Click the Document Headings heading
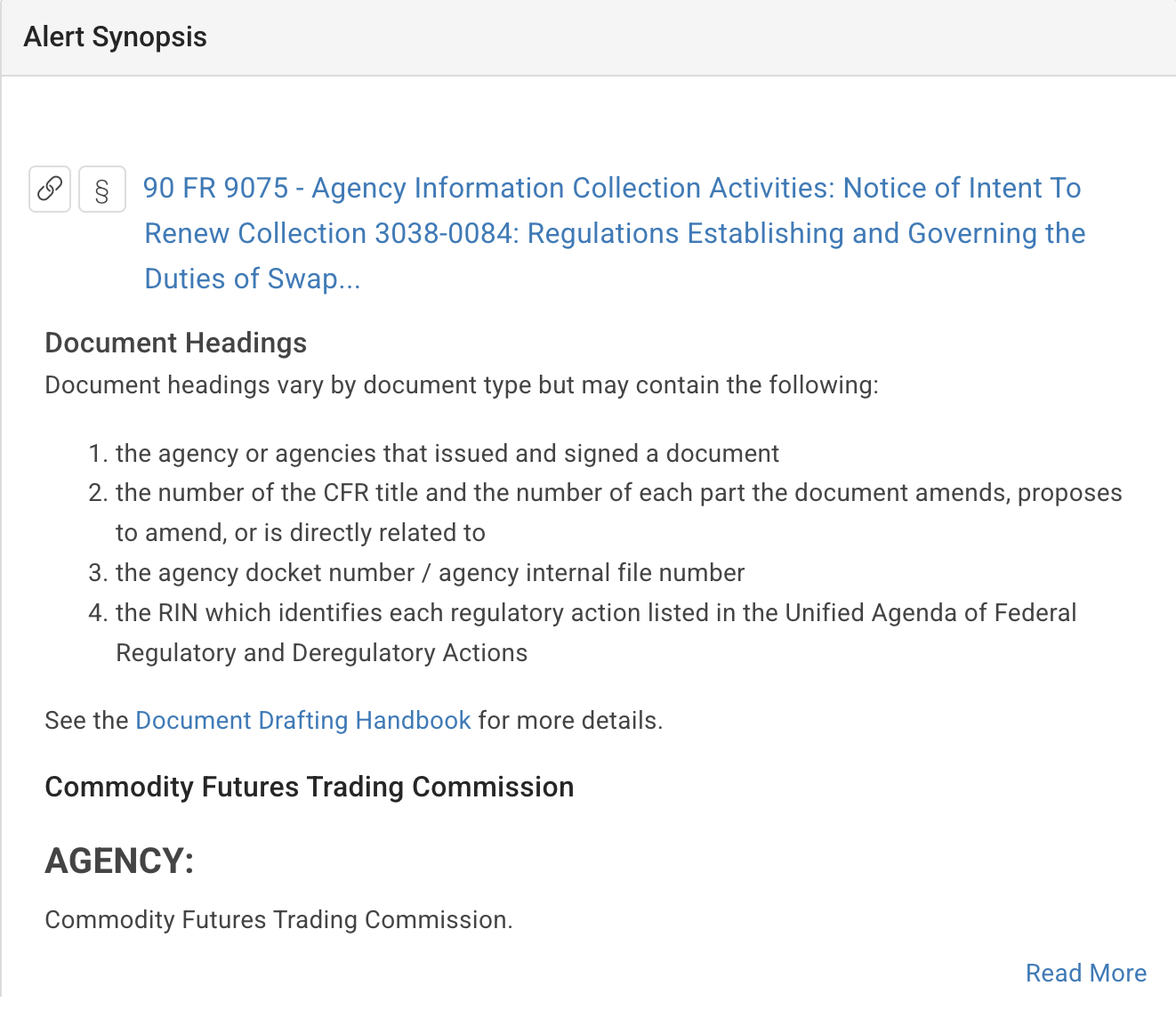Viewport: 1176px width, 1018px height. click(x=175, y=343)
